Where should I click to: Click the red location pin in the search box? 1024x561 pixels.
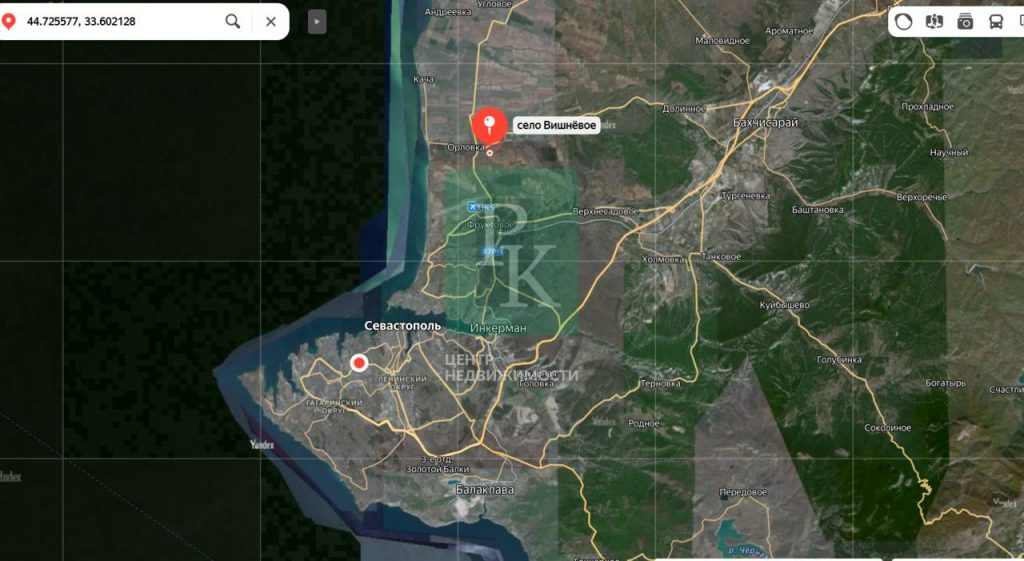coord(9,21)
